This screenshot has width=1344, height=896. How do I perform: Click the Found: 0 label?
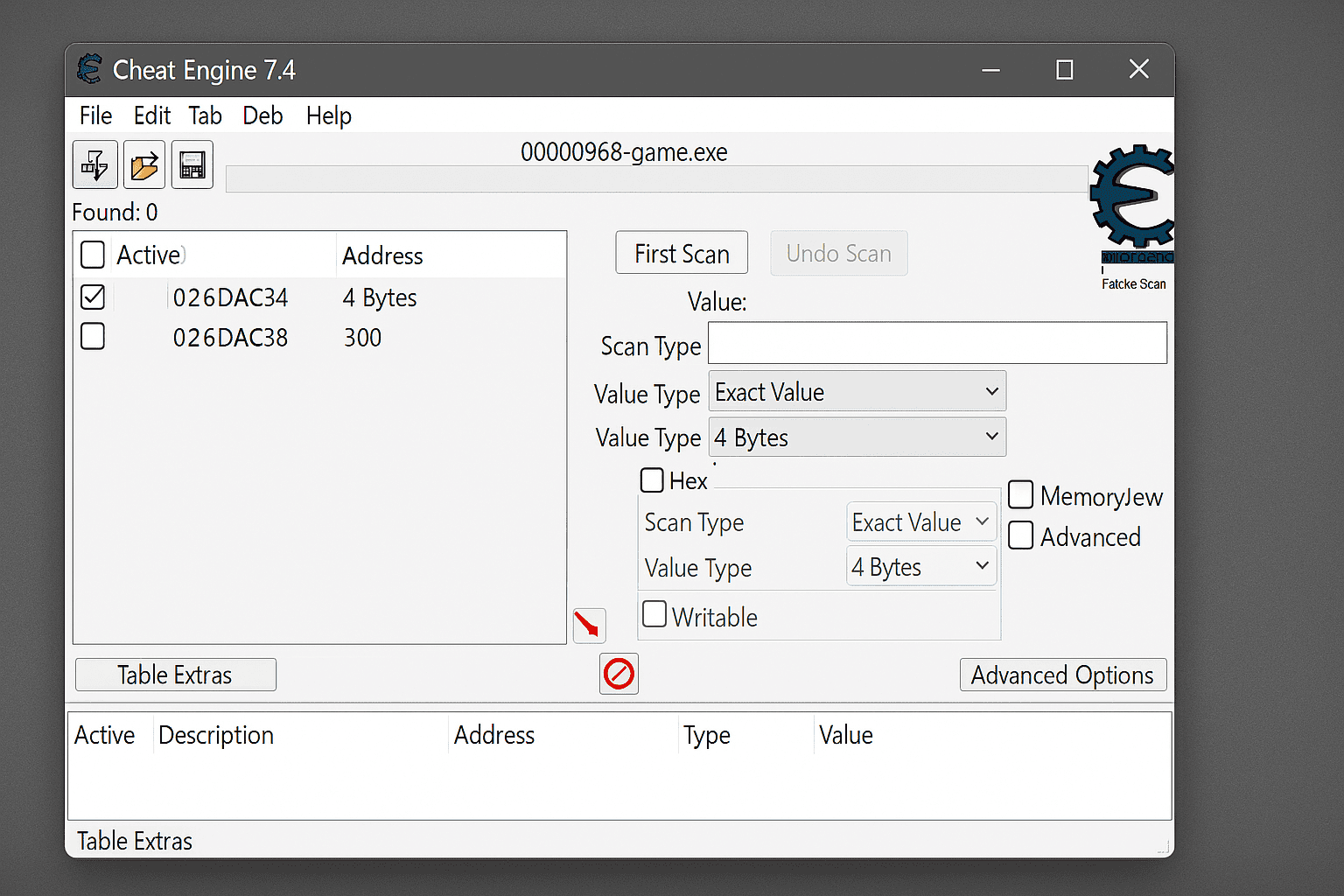click(115, 213)
